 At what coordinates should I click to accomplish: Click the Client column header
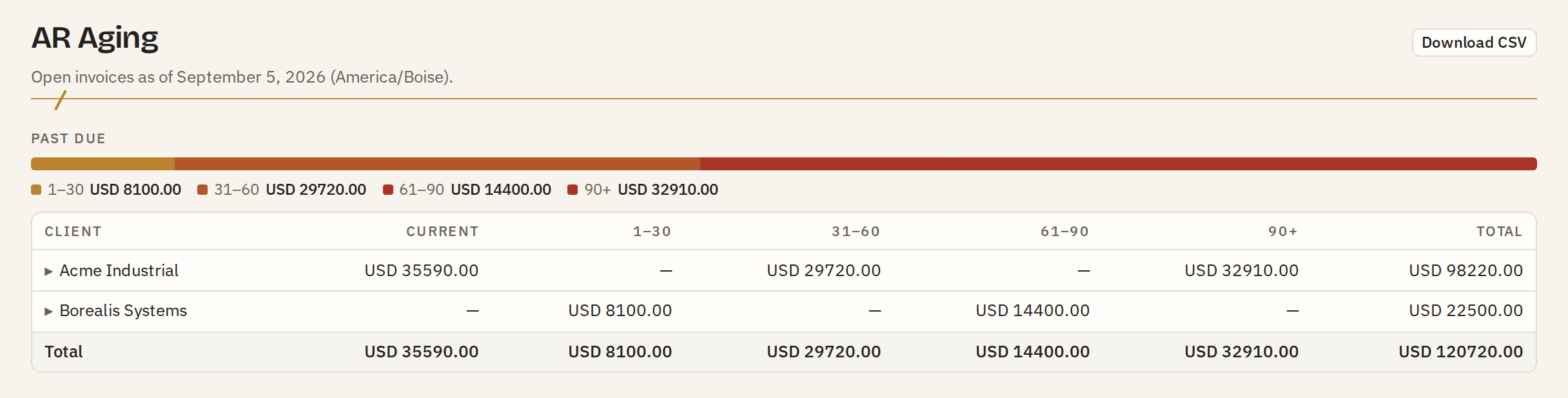[73, 232]
